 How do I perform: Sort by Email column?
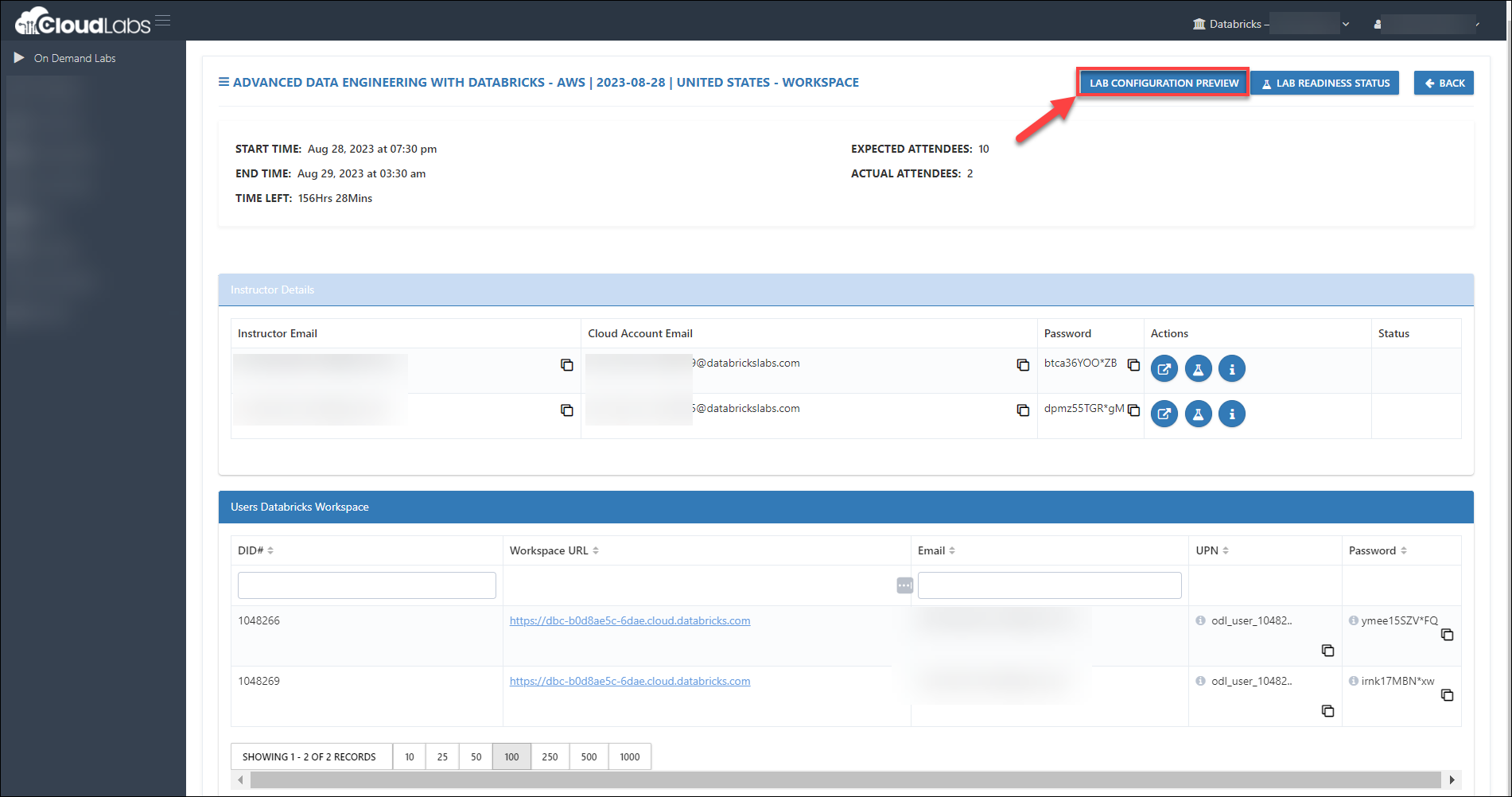[x=952, y=550]
